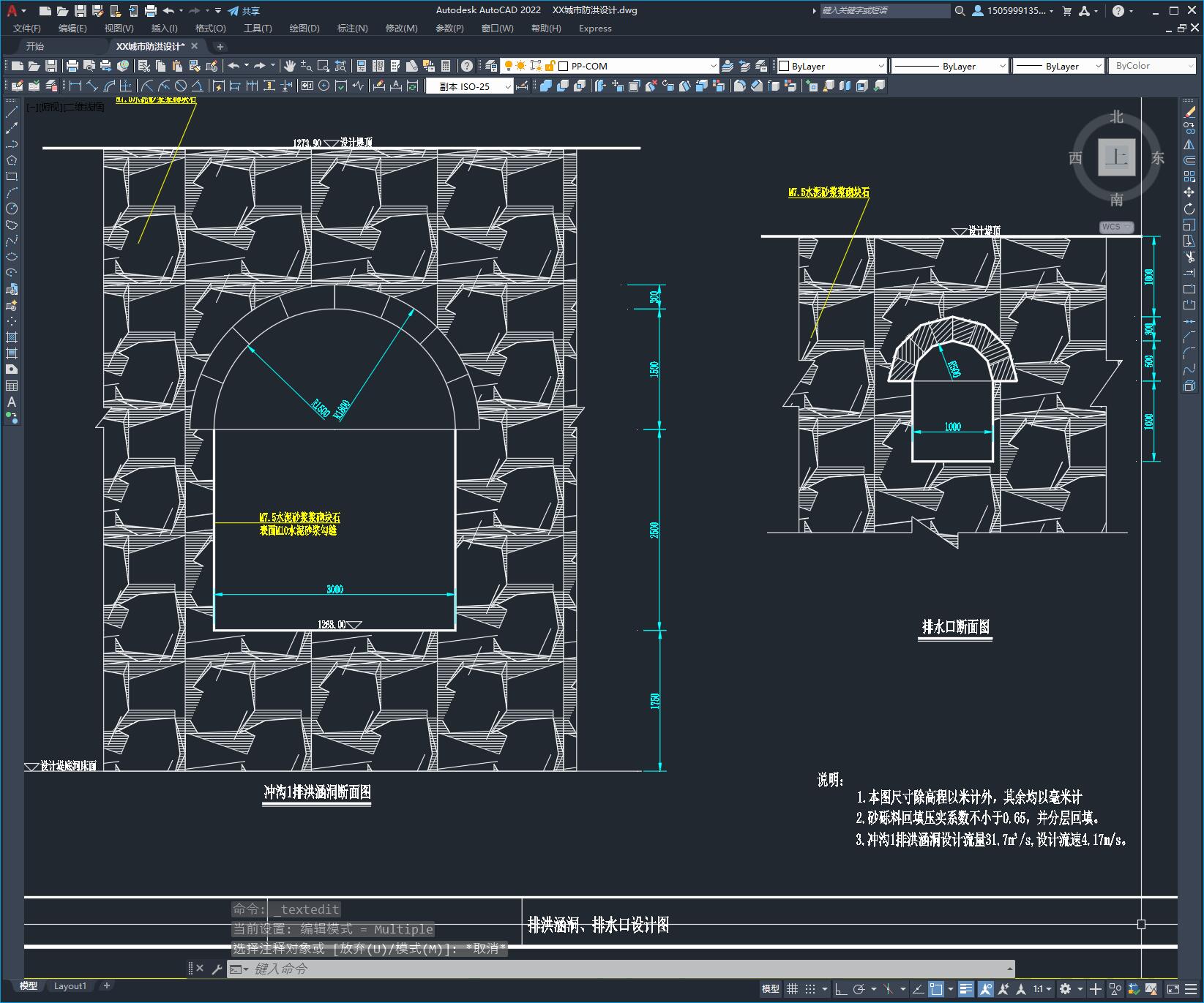Select the Circle draw tool
Screen dimensions: 1204x1003
pos(12,209)
